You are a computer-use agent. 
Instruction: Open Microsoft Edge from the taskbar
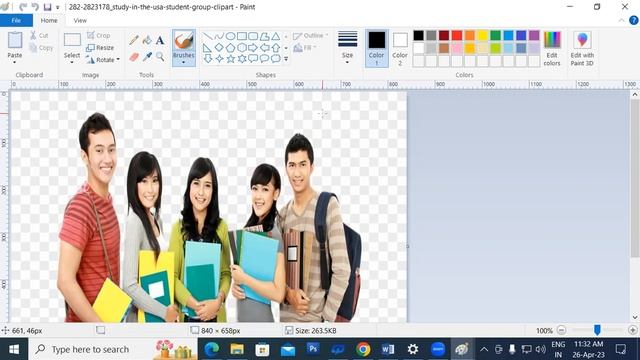click(211, 349)
